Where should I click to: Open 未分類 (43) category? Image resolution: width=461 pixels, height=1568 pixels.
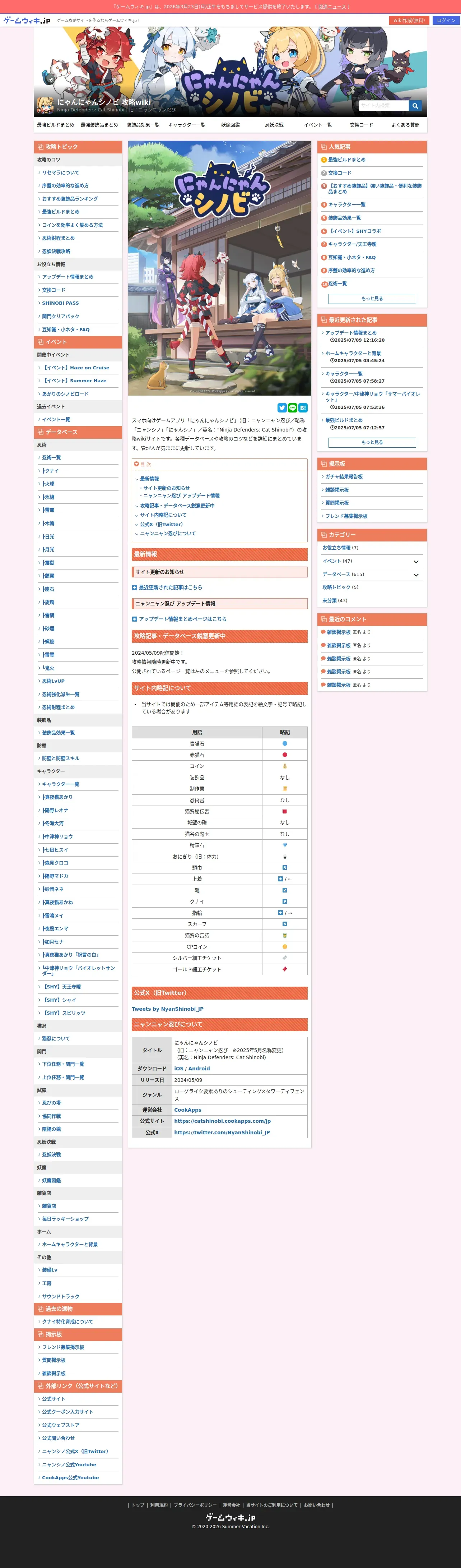coord(335,601)
